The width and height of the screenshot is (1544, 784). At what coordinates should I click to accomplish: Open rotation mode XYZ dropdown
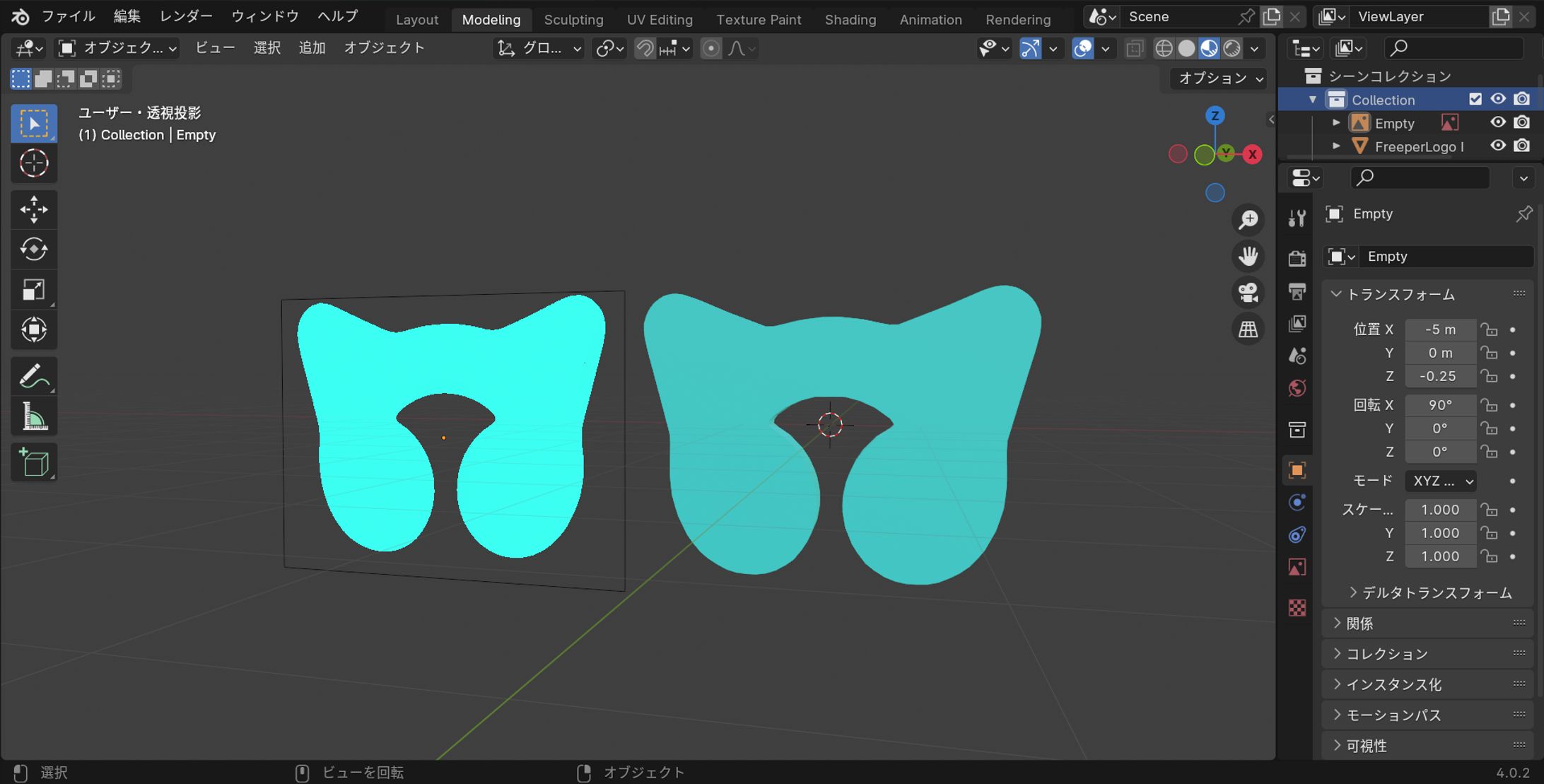[1440, 481]
